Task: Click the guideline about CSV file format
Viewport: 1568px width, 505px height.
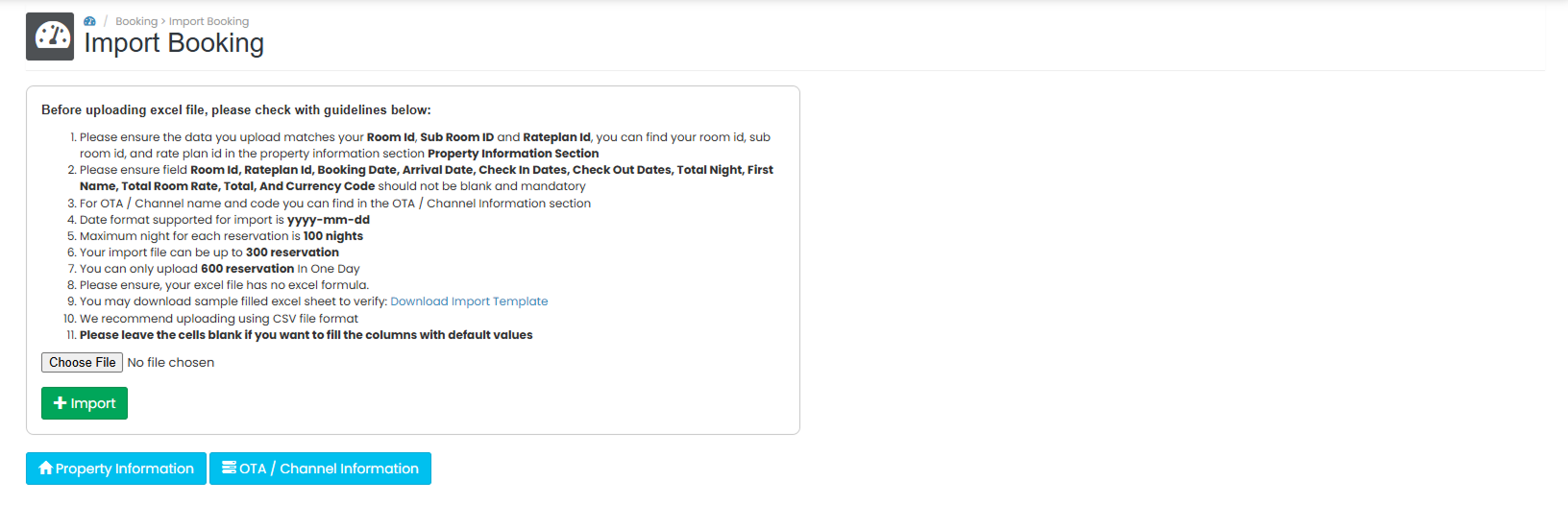Action: (x=219, y=319)
